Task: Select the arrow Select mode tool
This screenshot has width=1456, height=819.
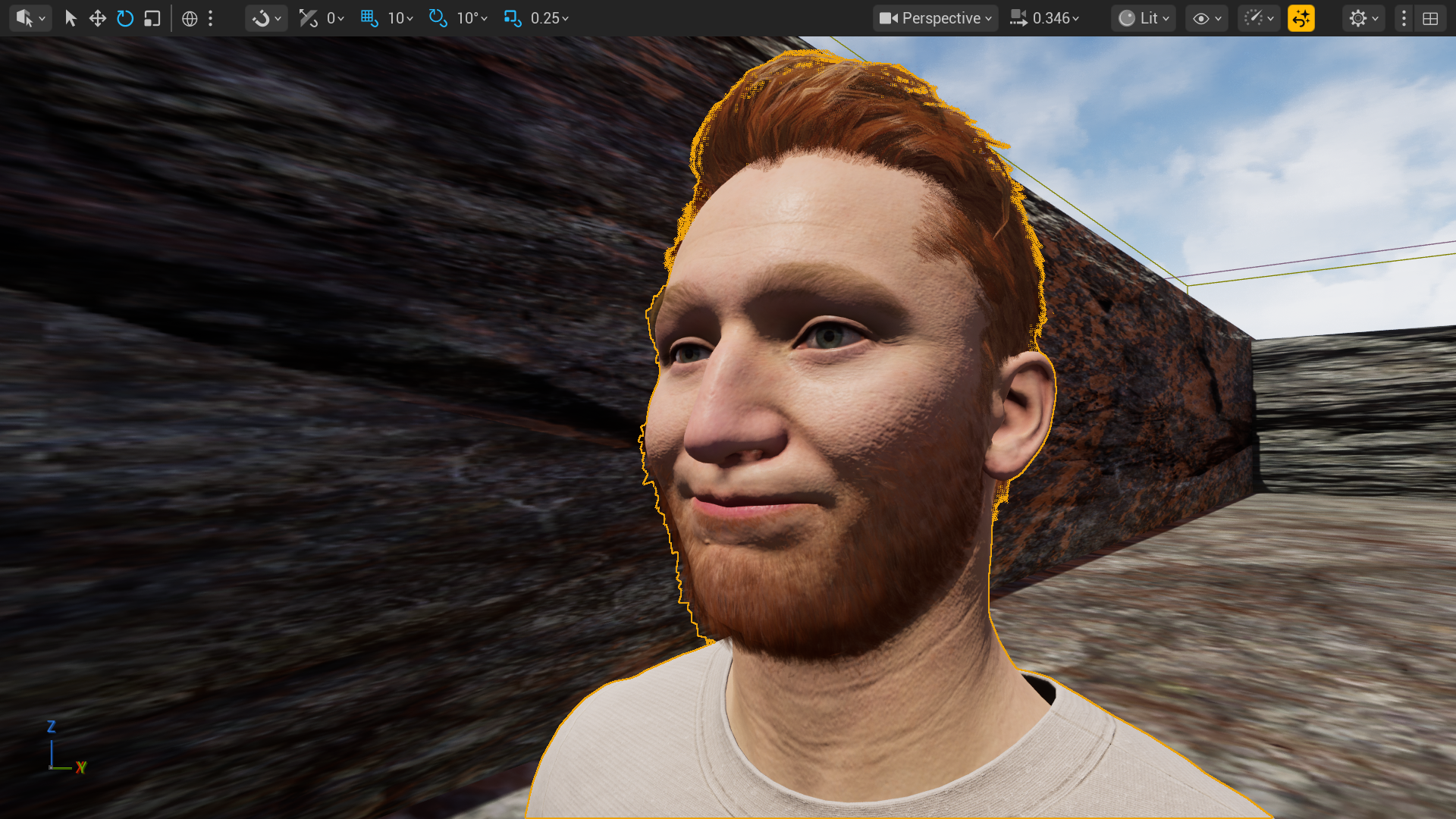Action: point(71,18)
